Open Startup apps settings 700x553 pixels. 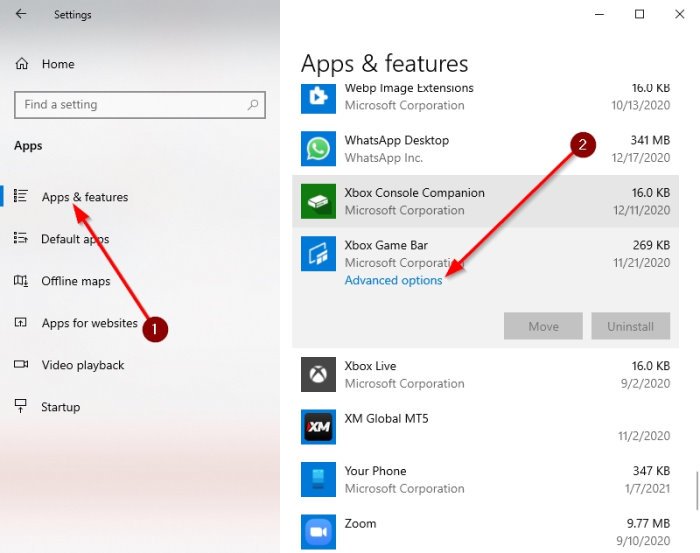click(61, 407)
